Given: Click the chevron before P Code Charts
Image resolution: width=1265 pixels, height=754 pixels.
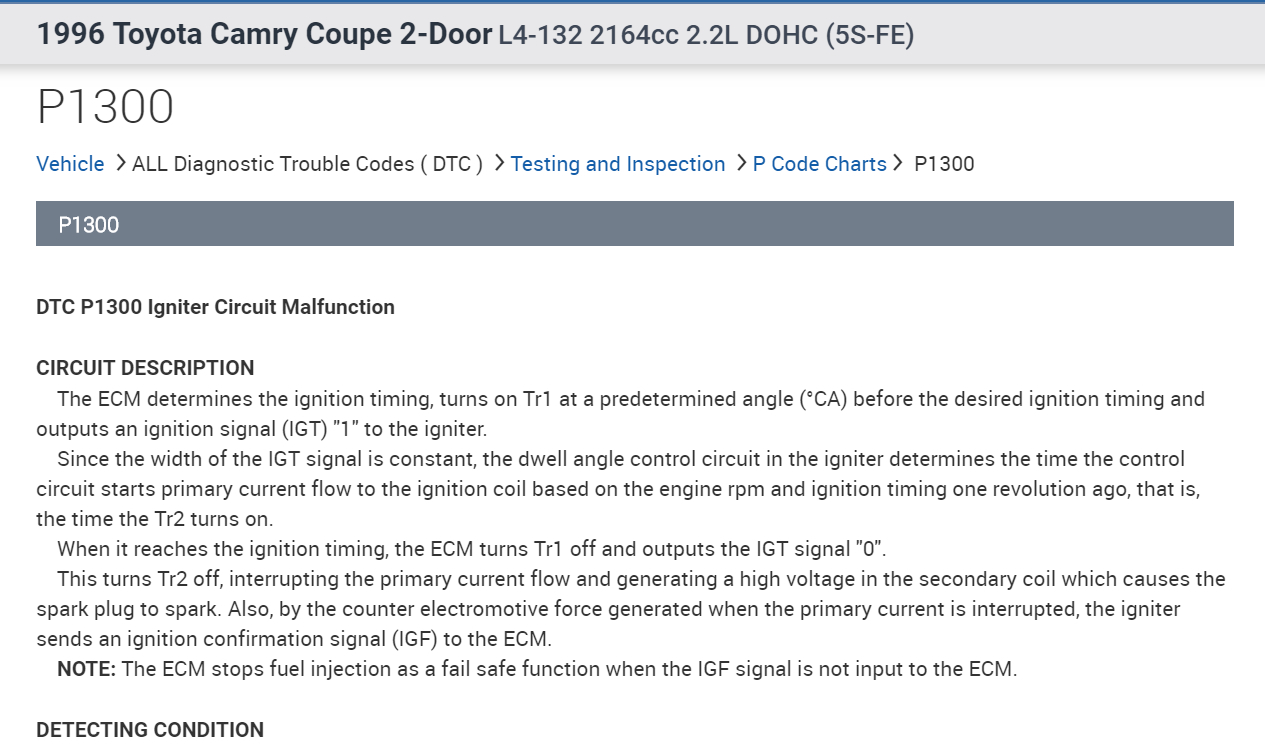Looking at the screenshot, I should tap(741, 163).
